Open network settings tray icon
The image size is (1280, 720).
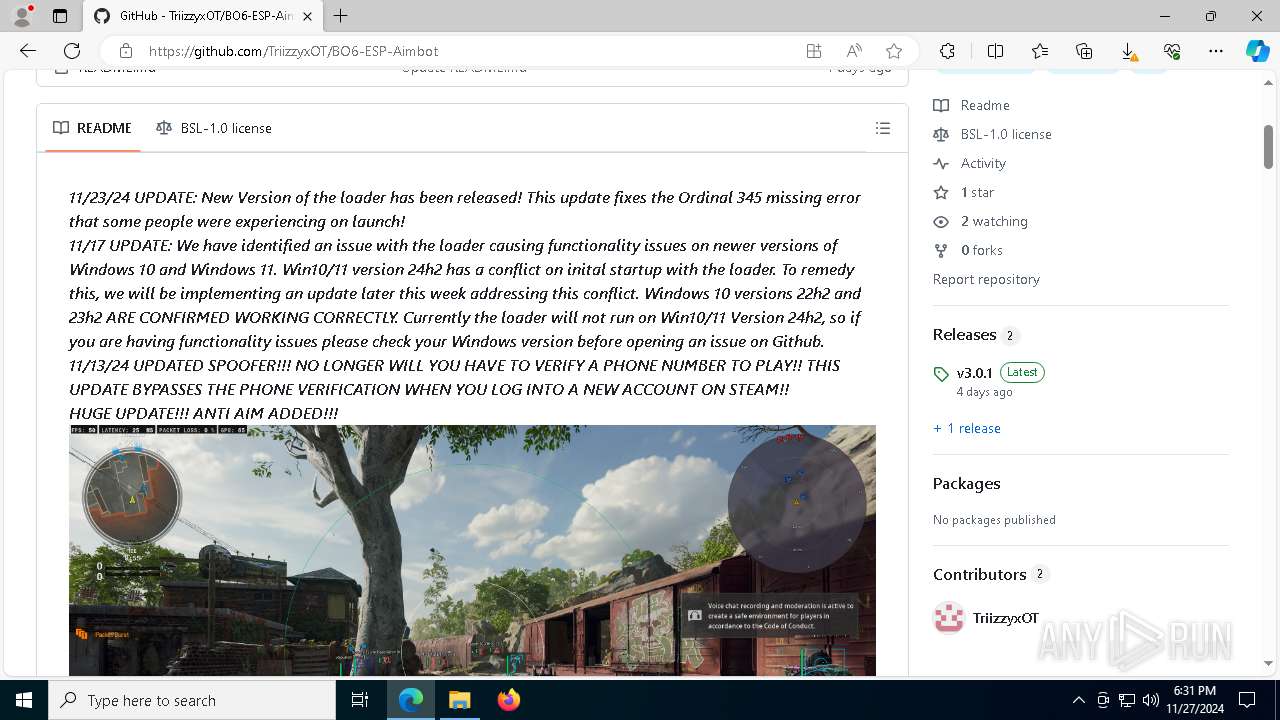(1126, 700)
